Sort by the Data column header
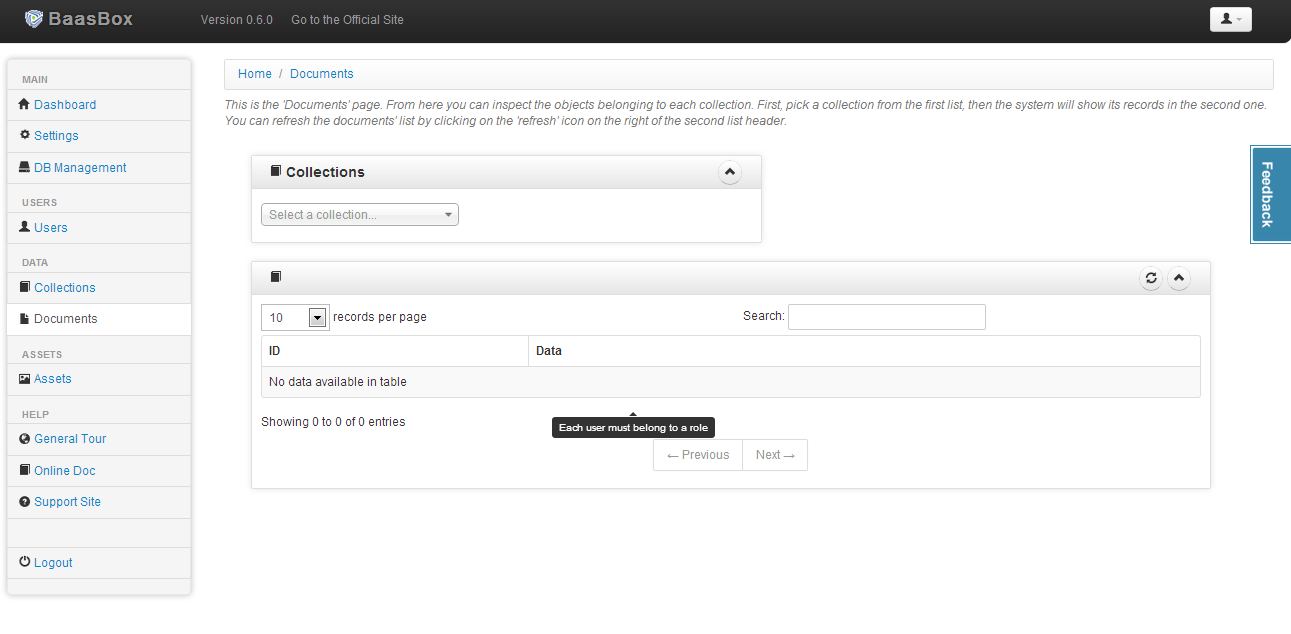Viewport: 1291px width, 634px height. point(864,351)
